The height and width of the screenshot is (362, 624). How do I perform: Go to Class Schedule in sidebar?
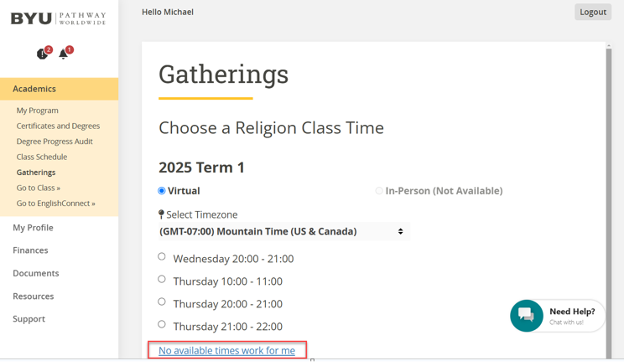(x=42, y=157)
